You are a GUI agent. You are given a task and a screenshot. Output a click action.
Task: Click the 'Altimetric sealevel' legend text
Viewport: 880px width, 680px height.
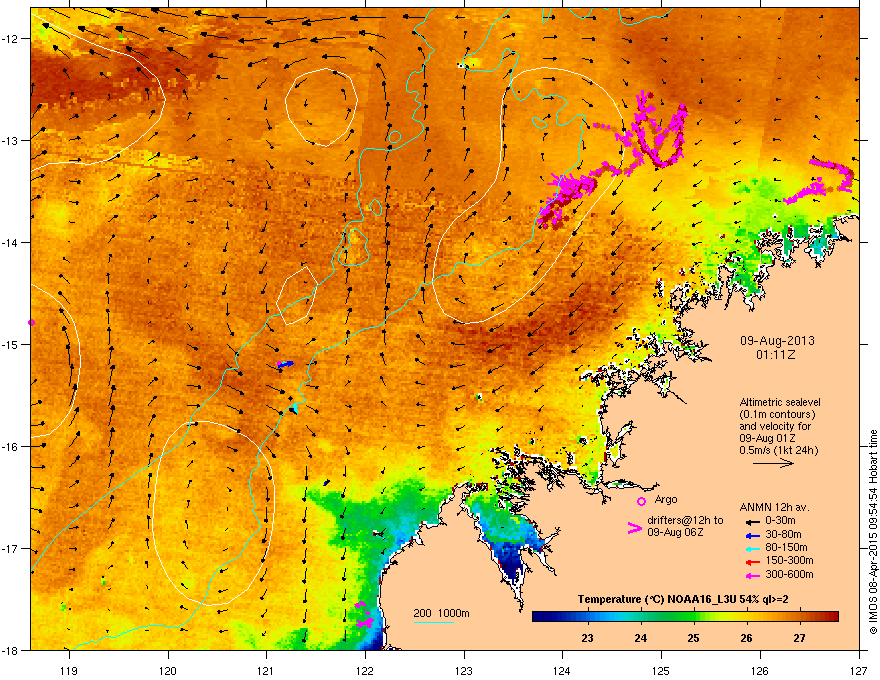tap(780, 402)
